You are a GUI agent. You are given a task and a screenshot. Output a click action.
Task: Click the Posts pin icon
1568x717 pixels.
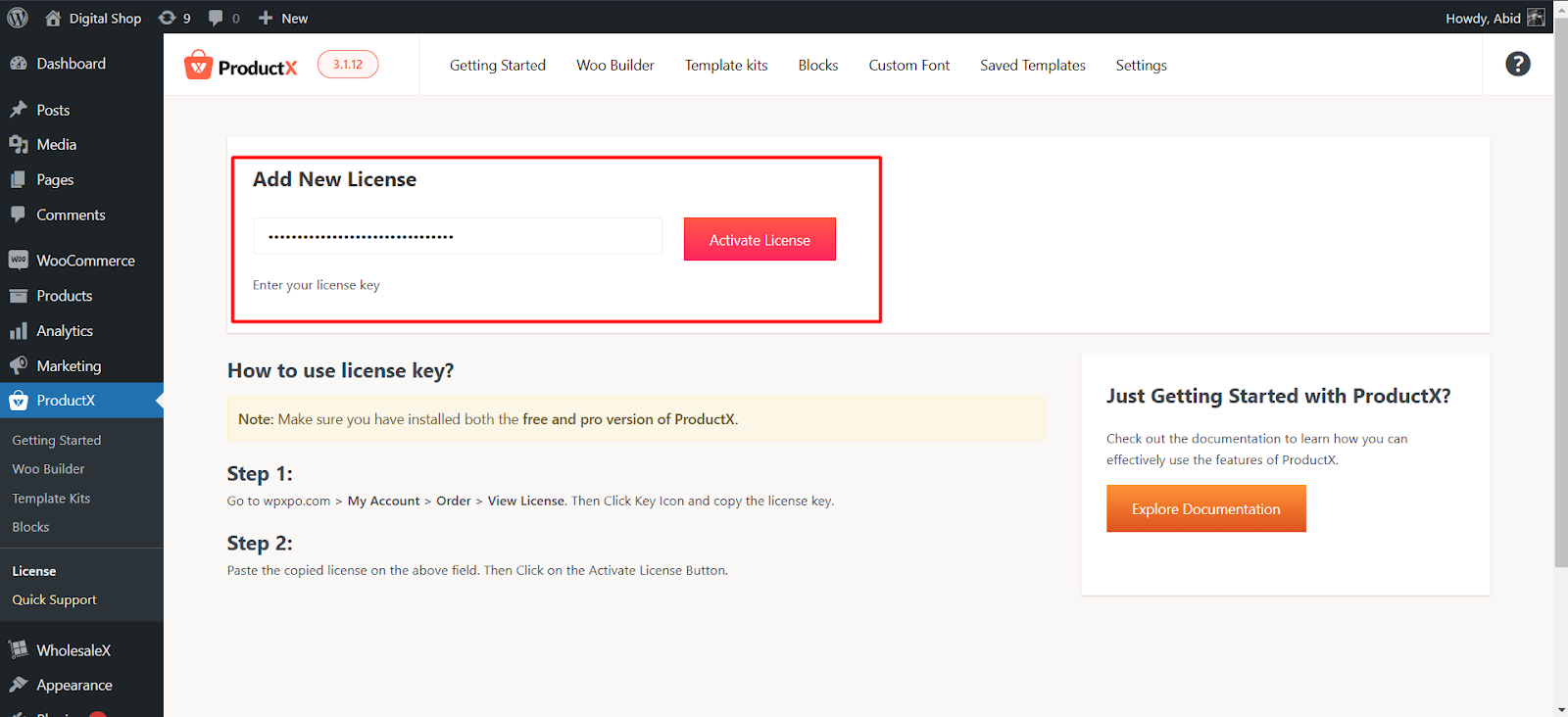point(19,110)
